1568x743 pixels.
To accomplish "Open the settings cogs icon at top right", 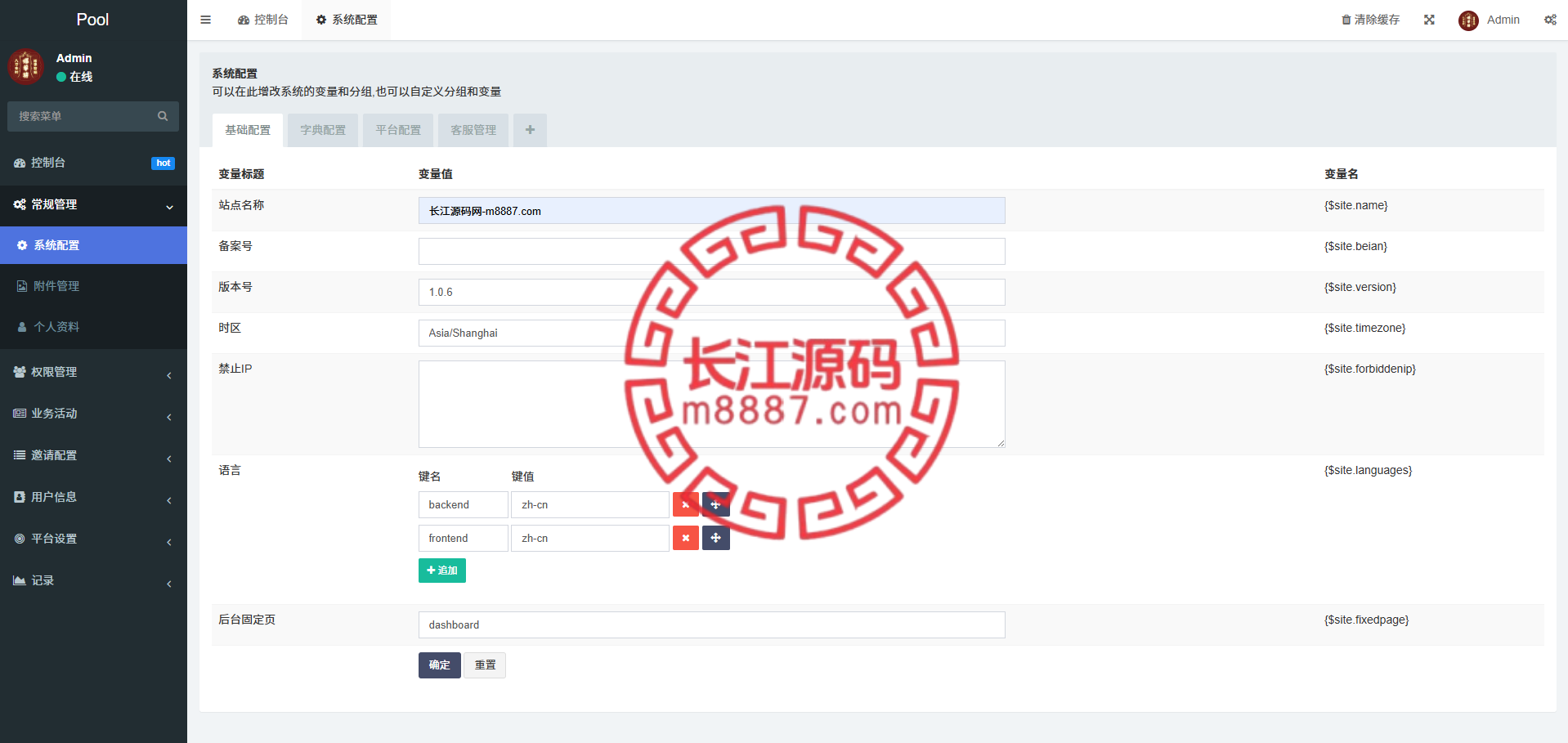I will coord(1550,20).
